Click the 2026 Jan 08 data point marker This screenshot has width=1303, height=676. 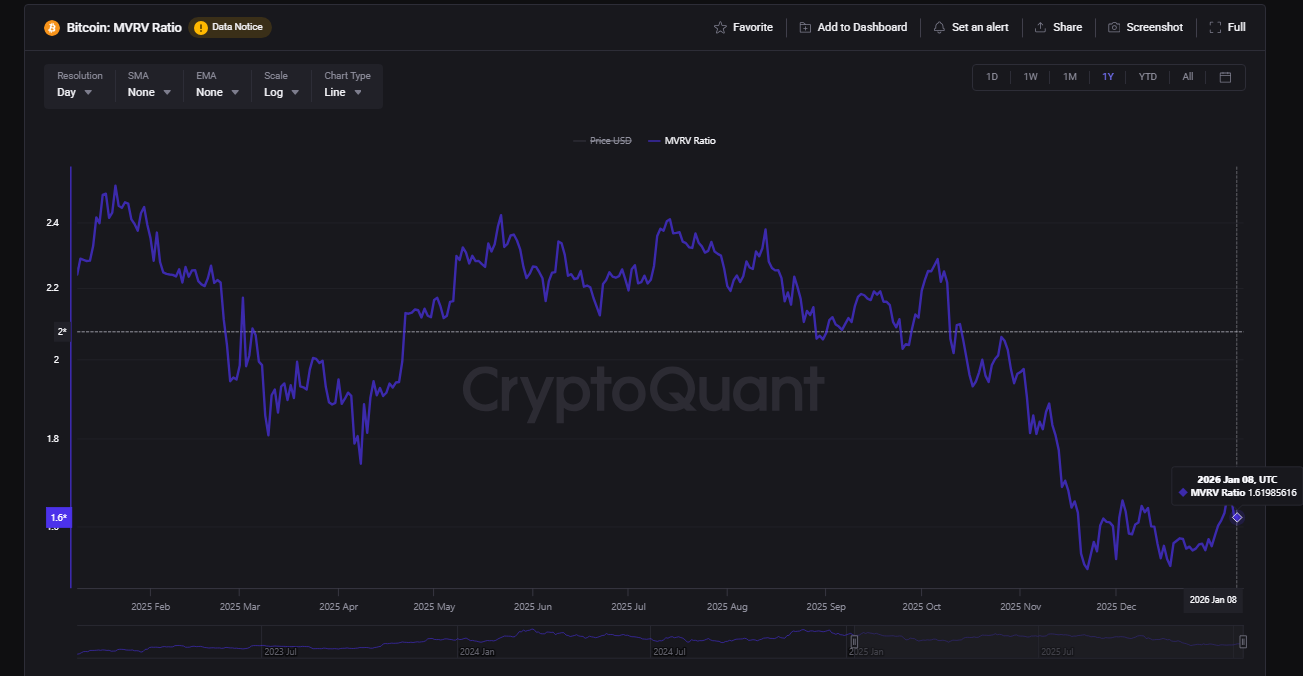click(1237, 517)
